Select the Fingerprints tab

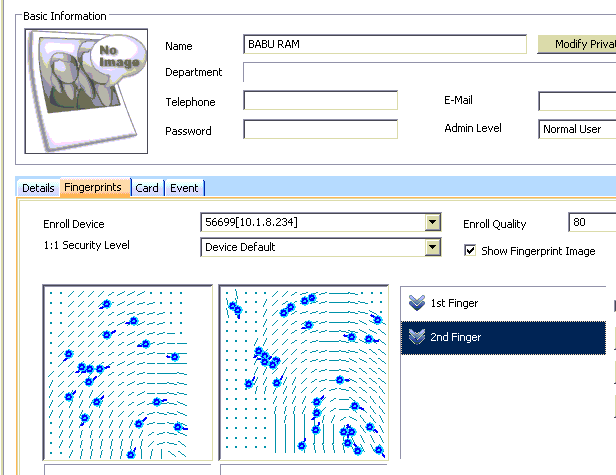coord(94,188)
